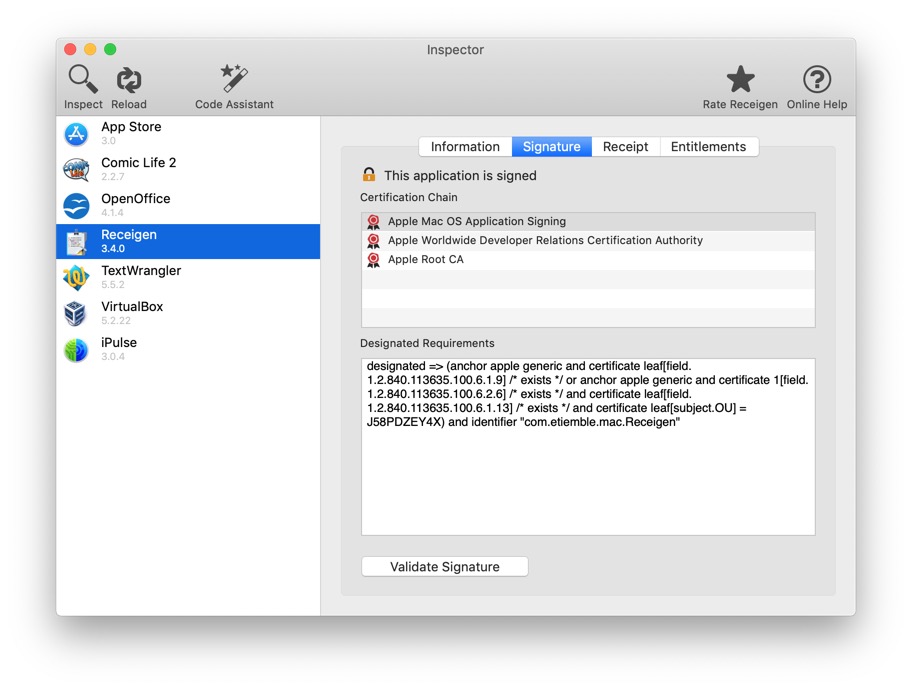Click the Signature tab
Screen dimensions: 912x690
click(551, 147)
